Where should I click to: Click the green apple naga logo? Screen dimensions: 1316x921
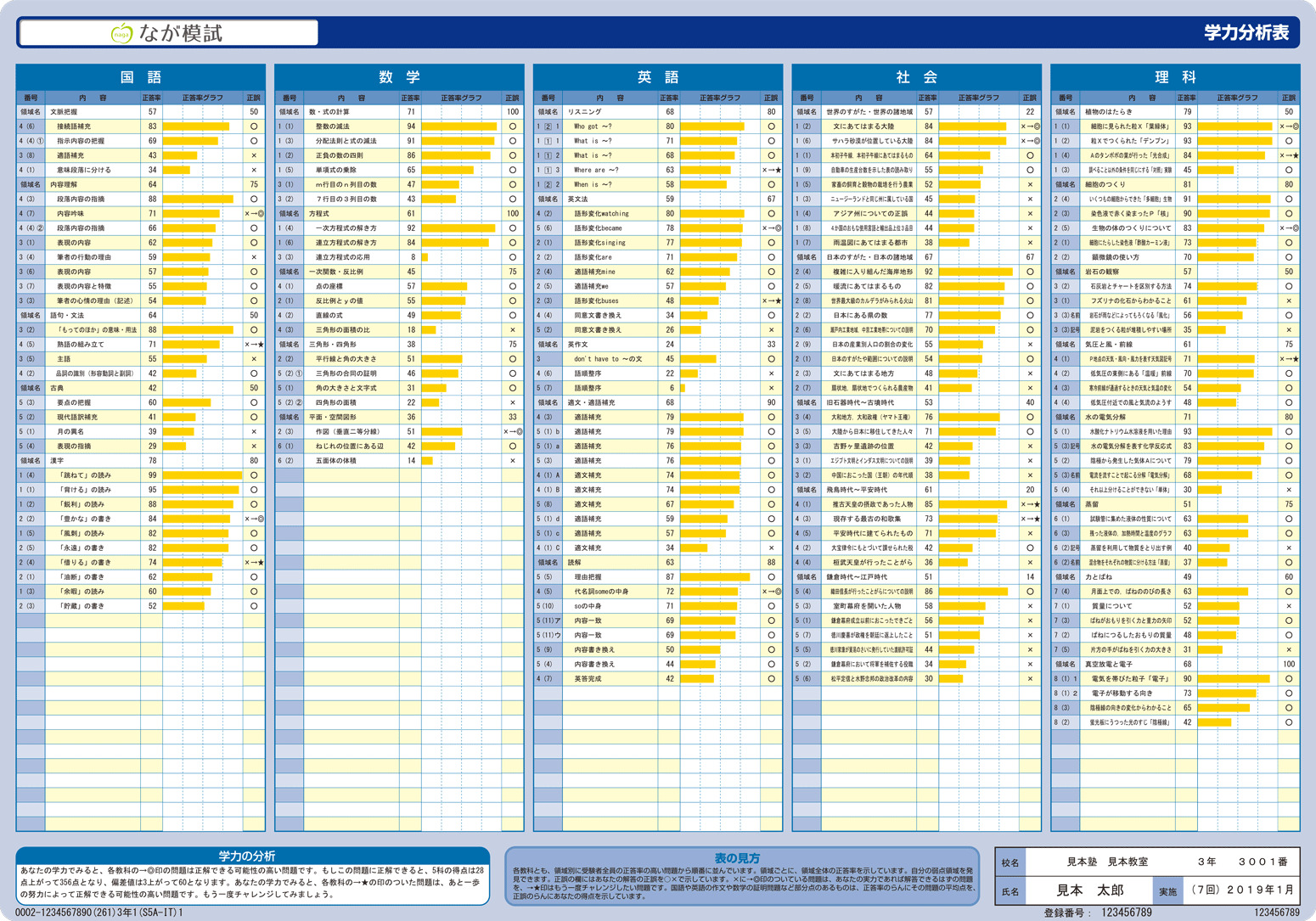coord(122,33)
